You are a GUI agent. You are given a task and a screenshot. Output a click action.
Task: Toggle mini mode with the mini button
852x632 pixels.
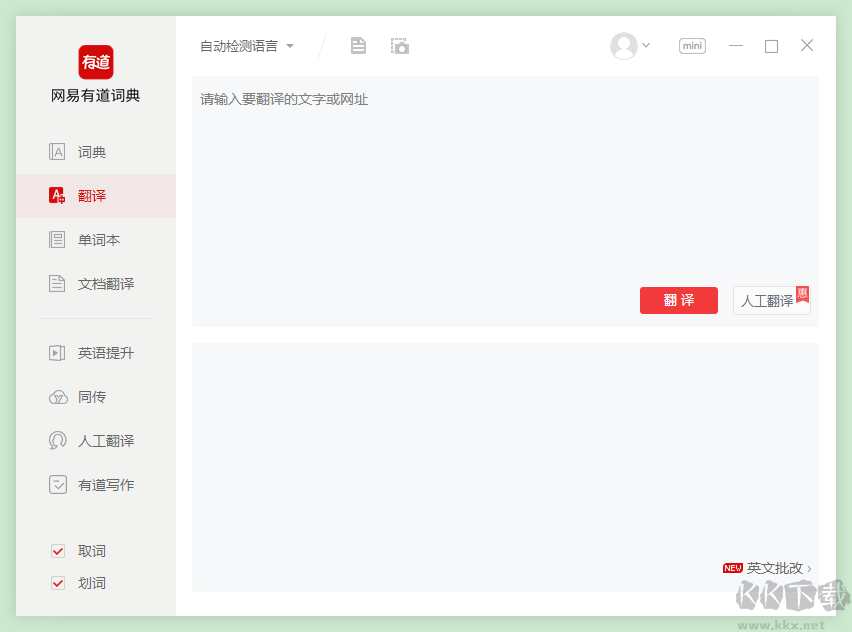691,45
